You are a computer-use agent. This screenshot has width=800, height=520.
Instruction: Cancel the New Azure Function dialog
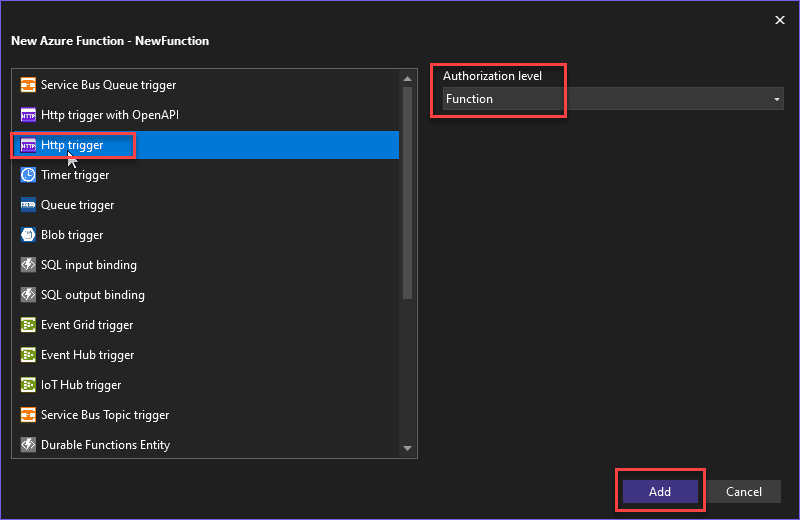743,491
